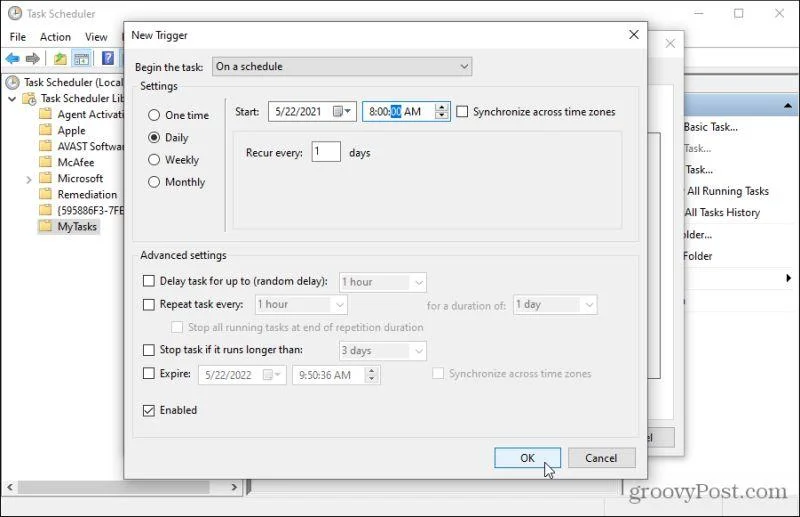Open the Begin the task dropdown
Viewport: 800px width, 517px height.
click(342, 66)
